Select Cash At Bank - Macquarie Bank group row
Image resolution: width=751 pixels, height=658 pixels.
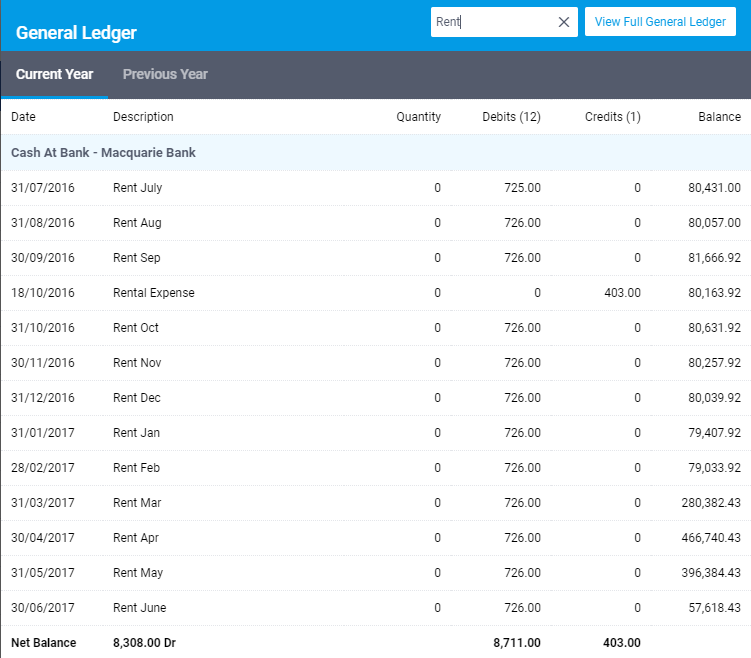click(x=376, y=153)
